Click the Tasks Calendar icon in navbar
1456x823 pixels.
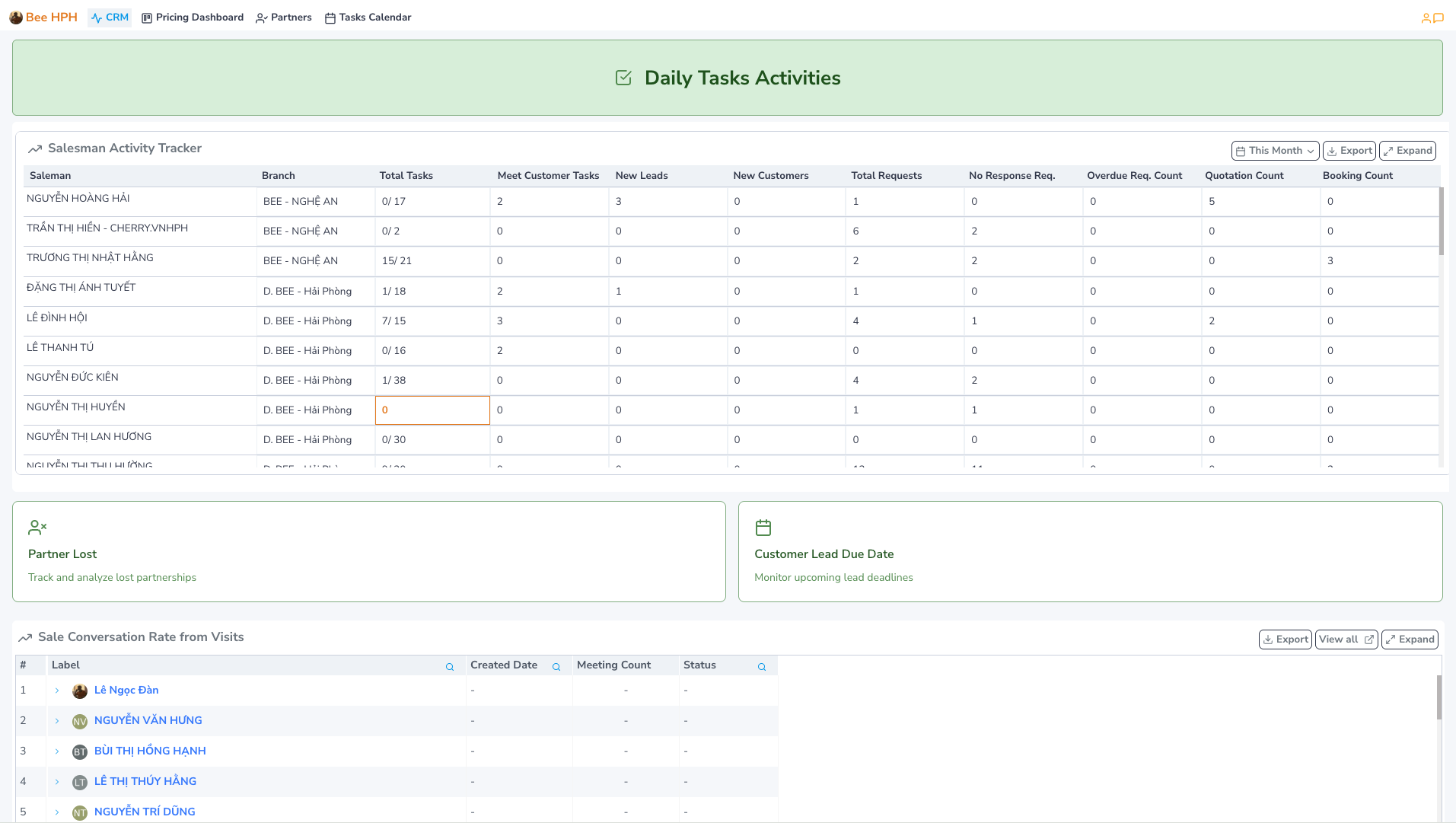(x=330, y=17)
